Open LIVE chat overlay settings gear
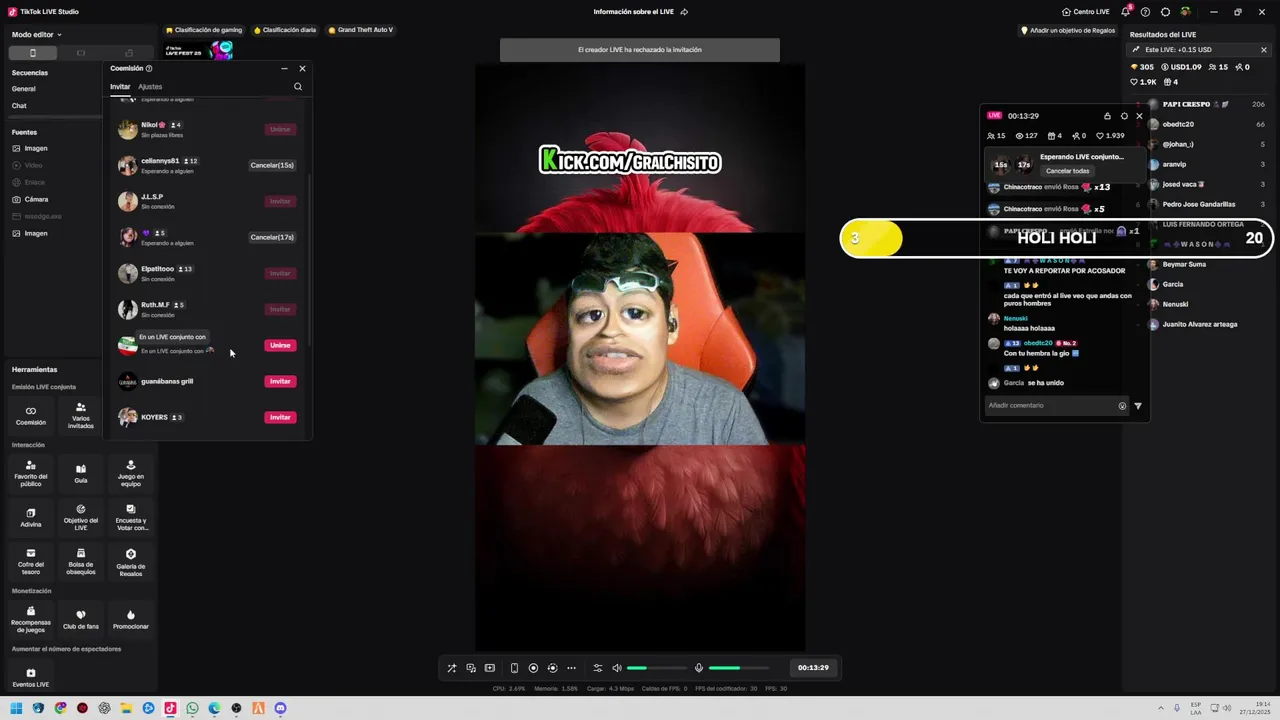Image resolution: width=1280 pixels, height=720 pixels. [x=1124, y=116]
